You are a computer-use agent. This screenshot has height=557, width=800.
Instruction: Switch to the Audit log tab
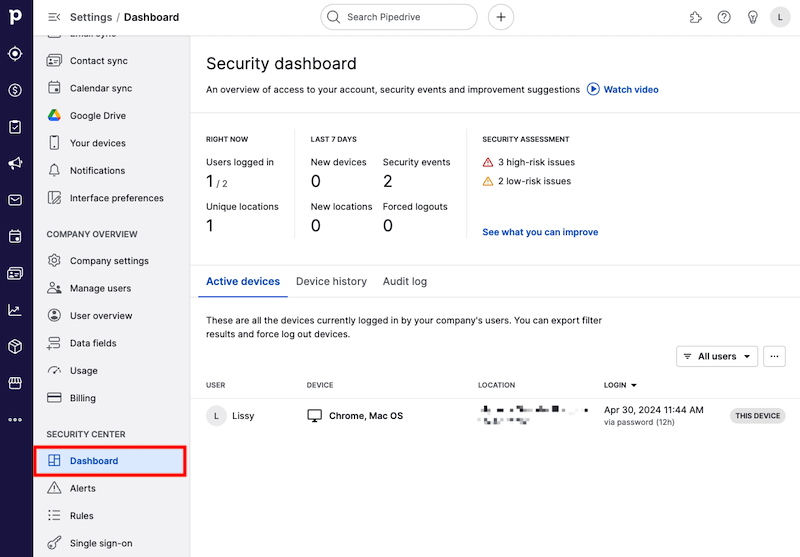pyautogui.click(x=405, y=282)
